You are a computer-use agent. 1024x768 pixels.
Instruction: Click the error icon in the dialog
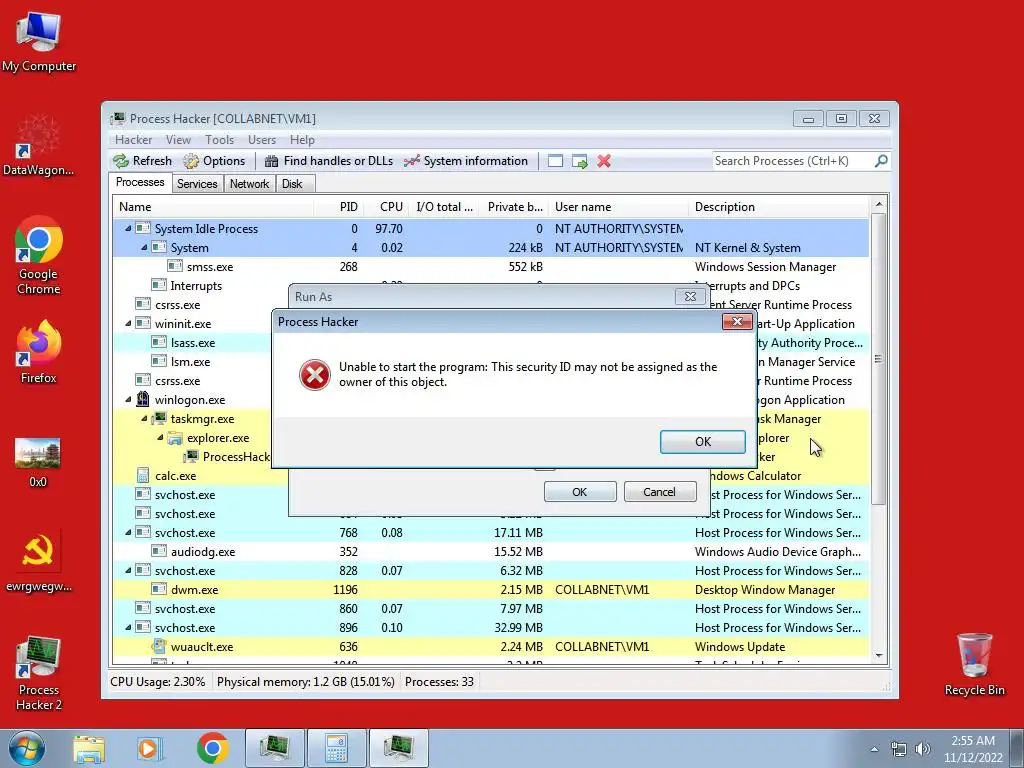[315, 375]
